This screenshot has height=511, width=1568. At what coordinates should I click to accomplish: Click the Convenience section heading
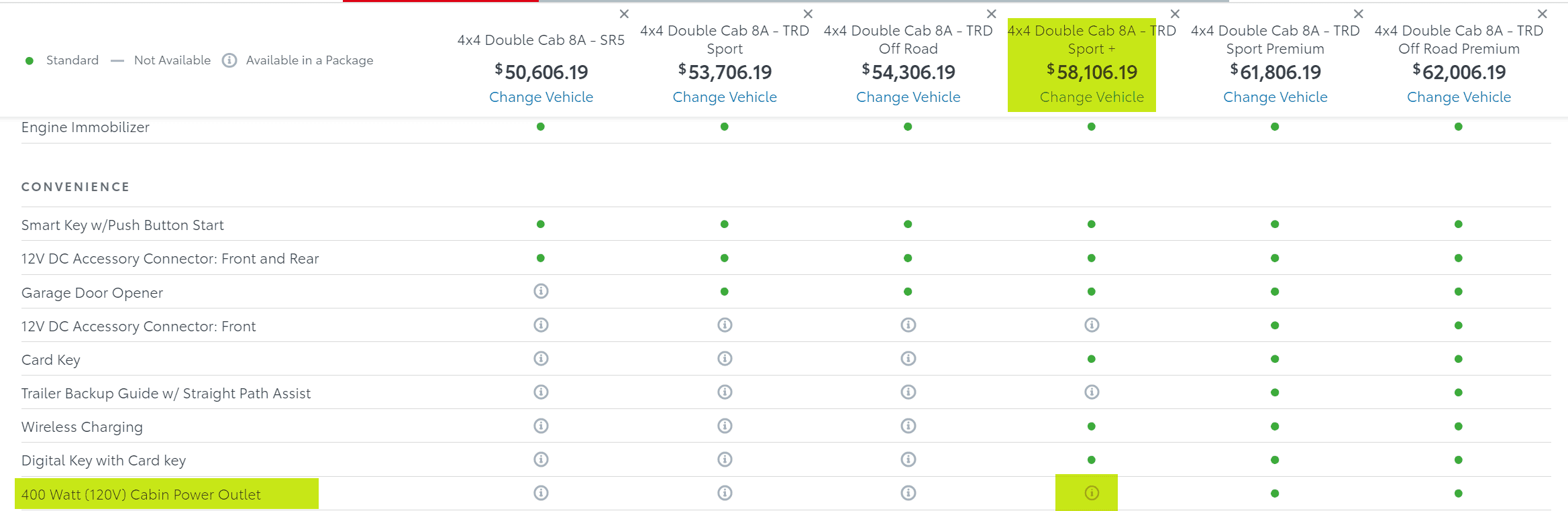coord(75,187)
